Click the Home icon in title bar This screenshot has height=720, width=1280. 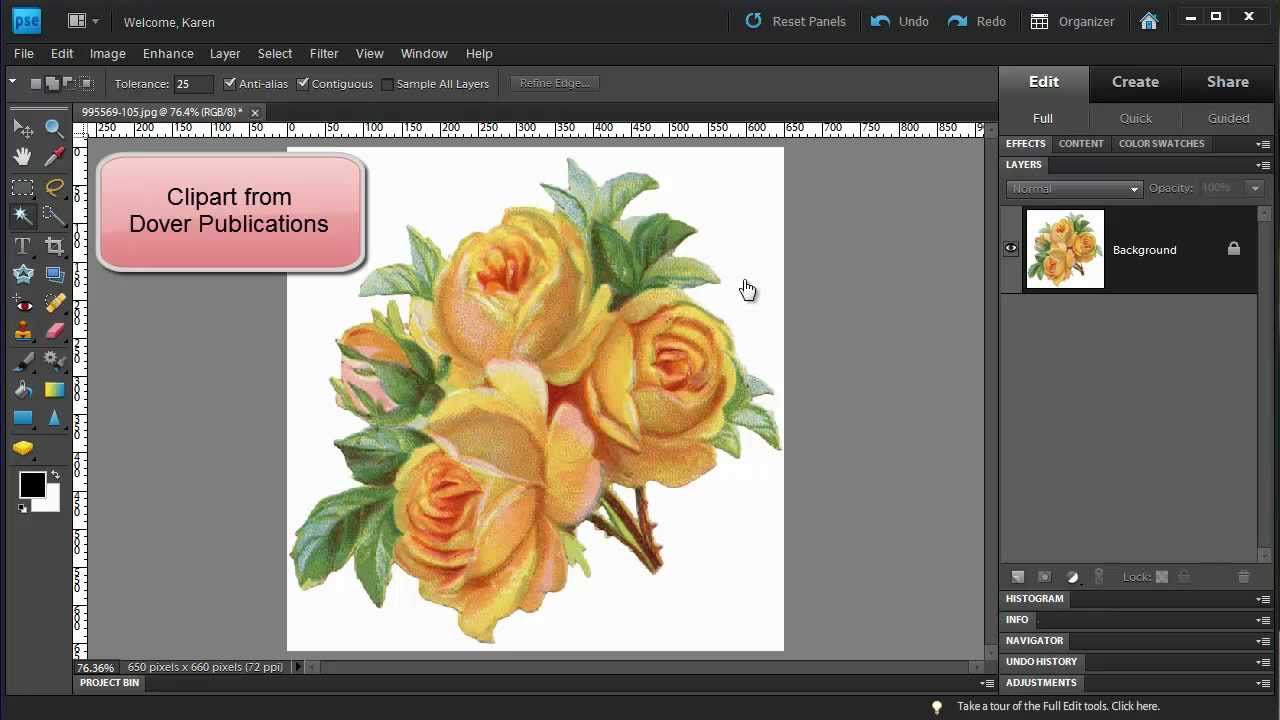coord(1149,21)
